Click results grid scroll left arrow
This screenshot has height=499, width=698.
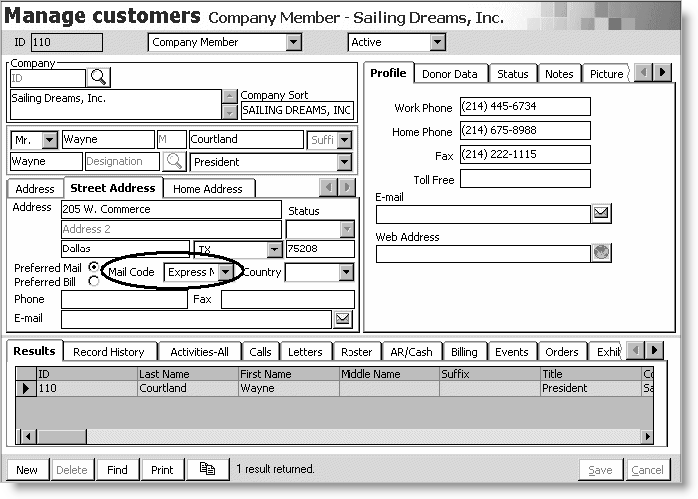point(28,436)
